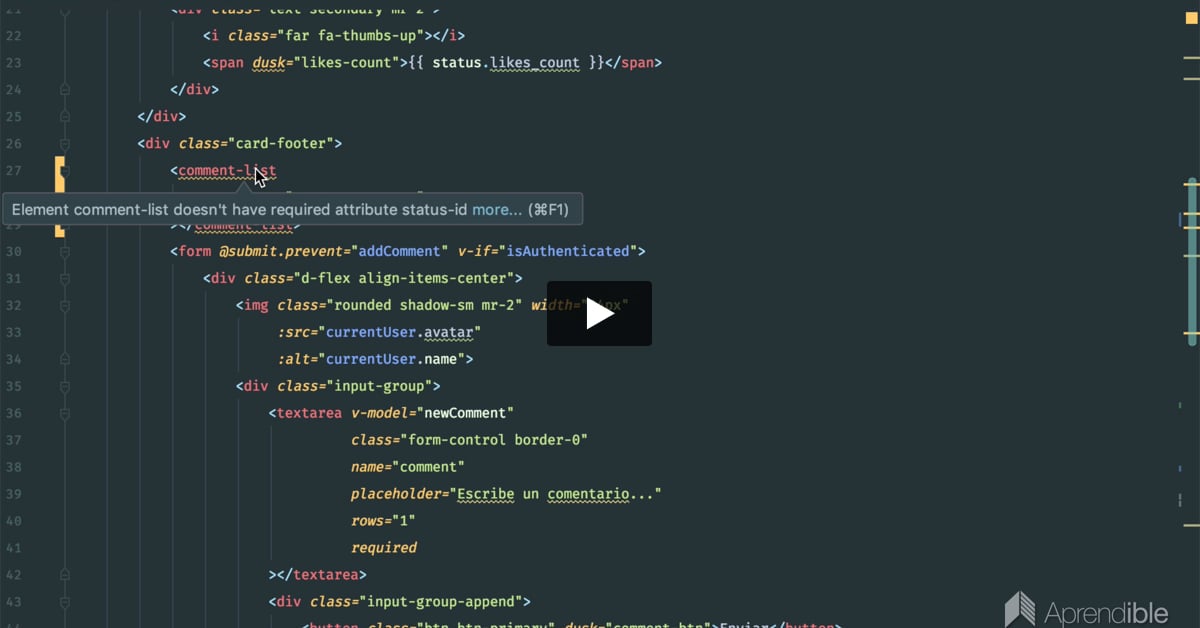
Task: Collapse the card-footer div fold on line 26
Action: coord(65,143)
